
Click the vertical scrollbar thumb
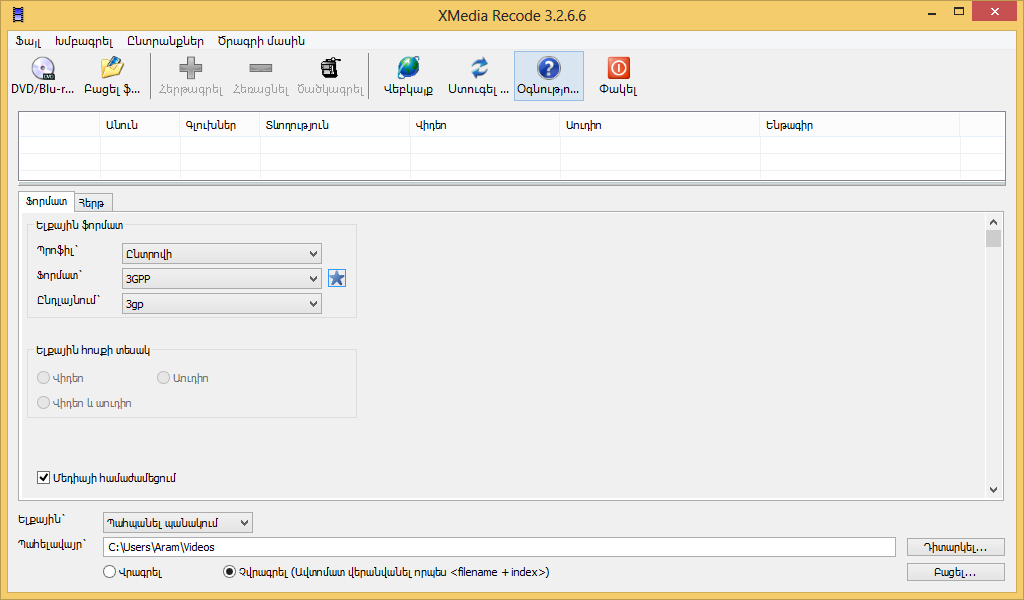pos(993,238)
